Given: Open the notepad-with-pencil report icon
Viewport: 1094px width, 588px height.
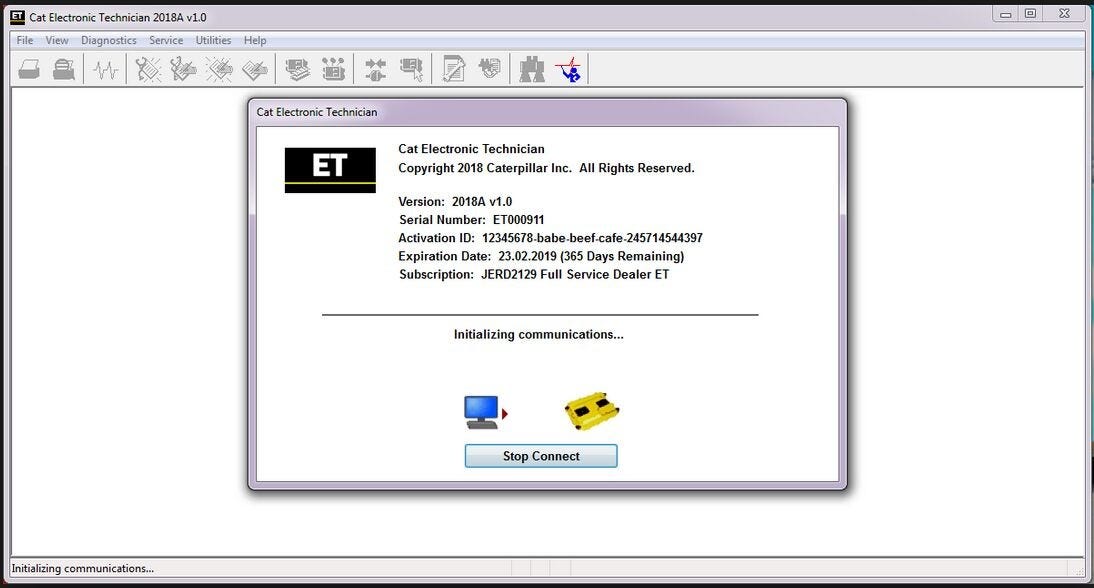Looking at the screenshot, I should pos(454,69).
